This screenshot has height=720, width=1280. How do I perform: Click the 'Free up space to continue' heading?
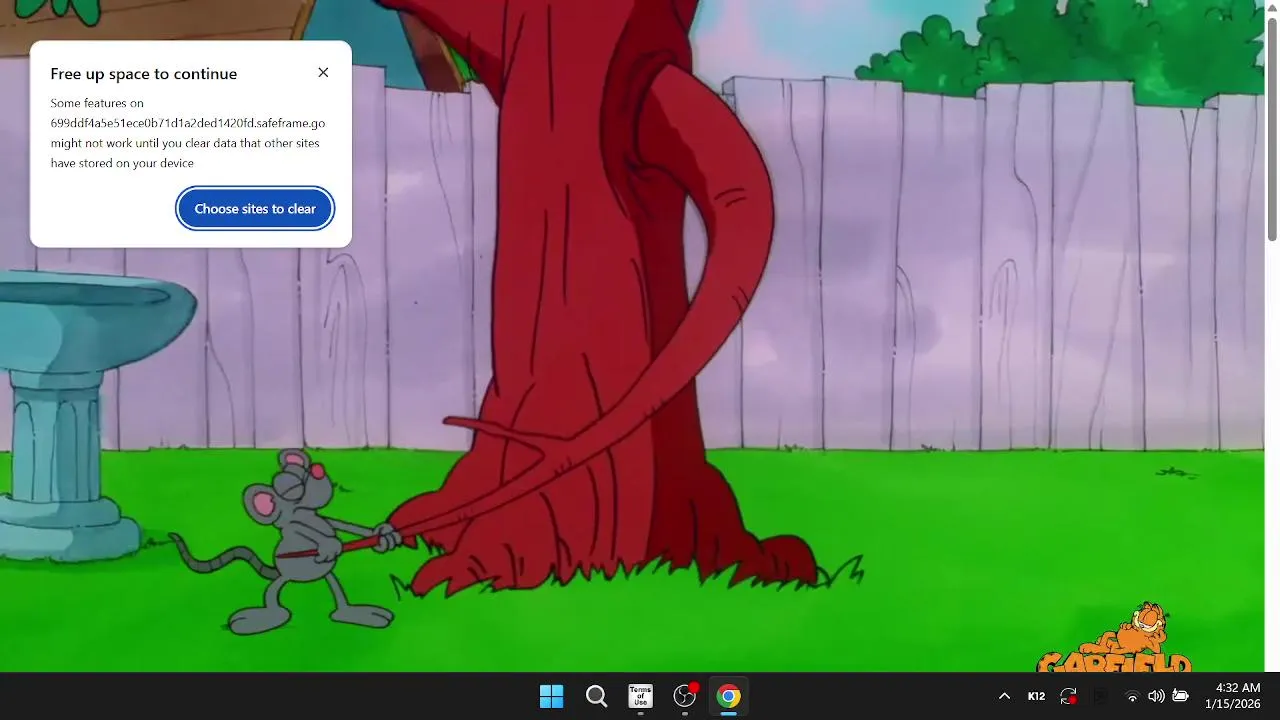[x=144, y=74]
